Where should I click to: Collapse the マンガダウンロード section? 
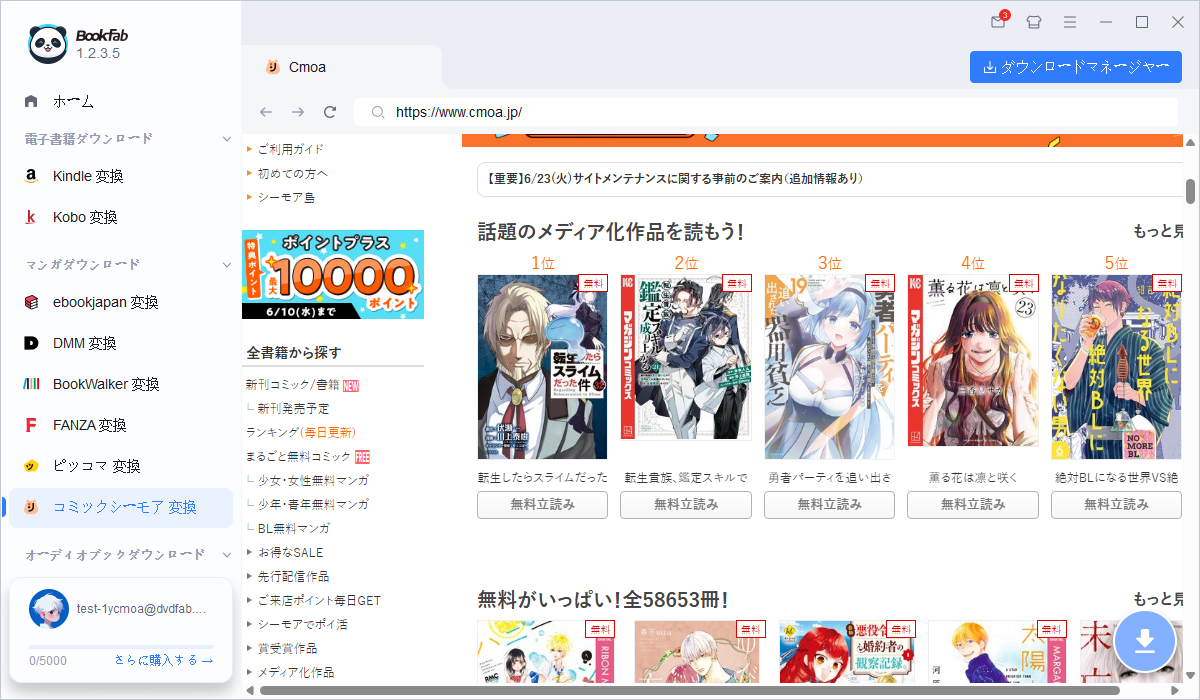(229, 264)
